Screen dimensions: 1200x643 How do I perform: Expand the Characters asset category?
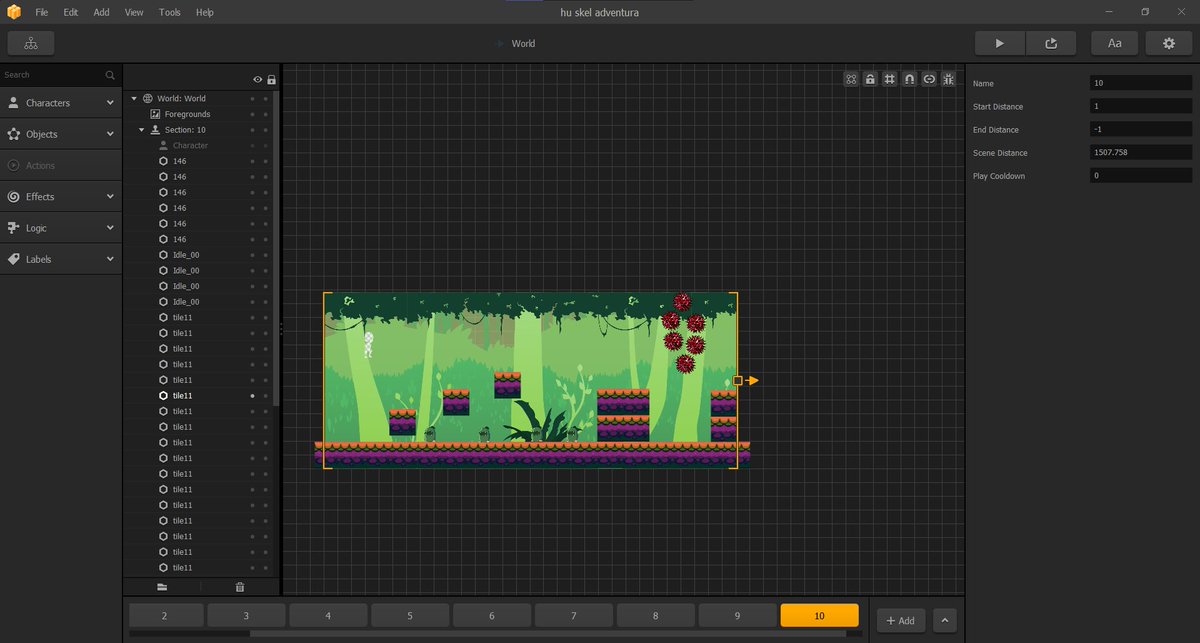click(60, 103)
